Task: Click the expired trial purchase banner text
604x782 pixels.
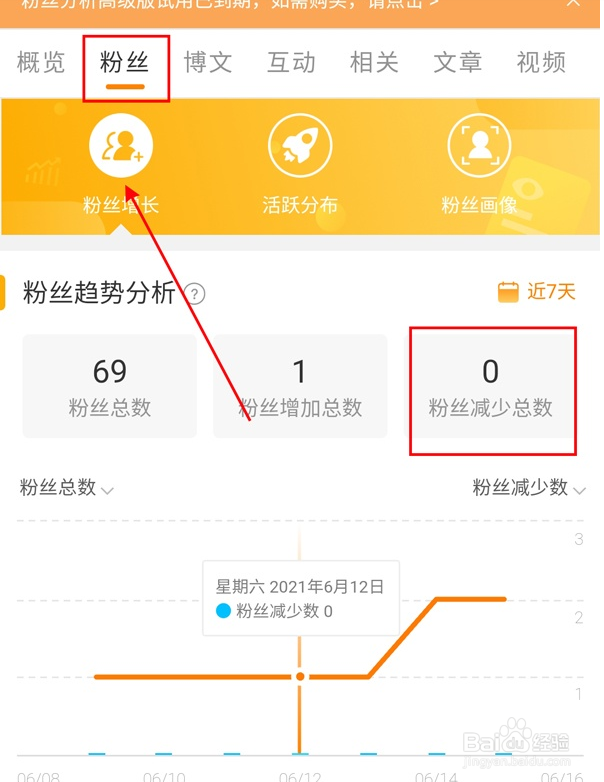Action: (x=229, y=4)
